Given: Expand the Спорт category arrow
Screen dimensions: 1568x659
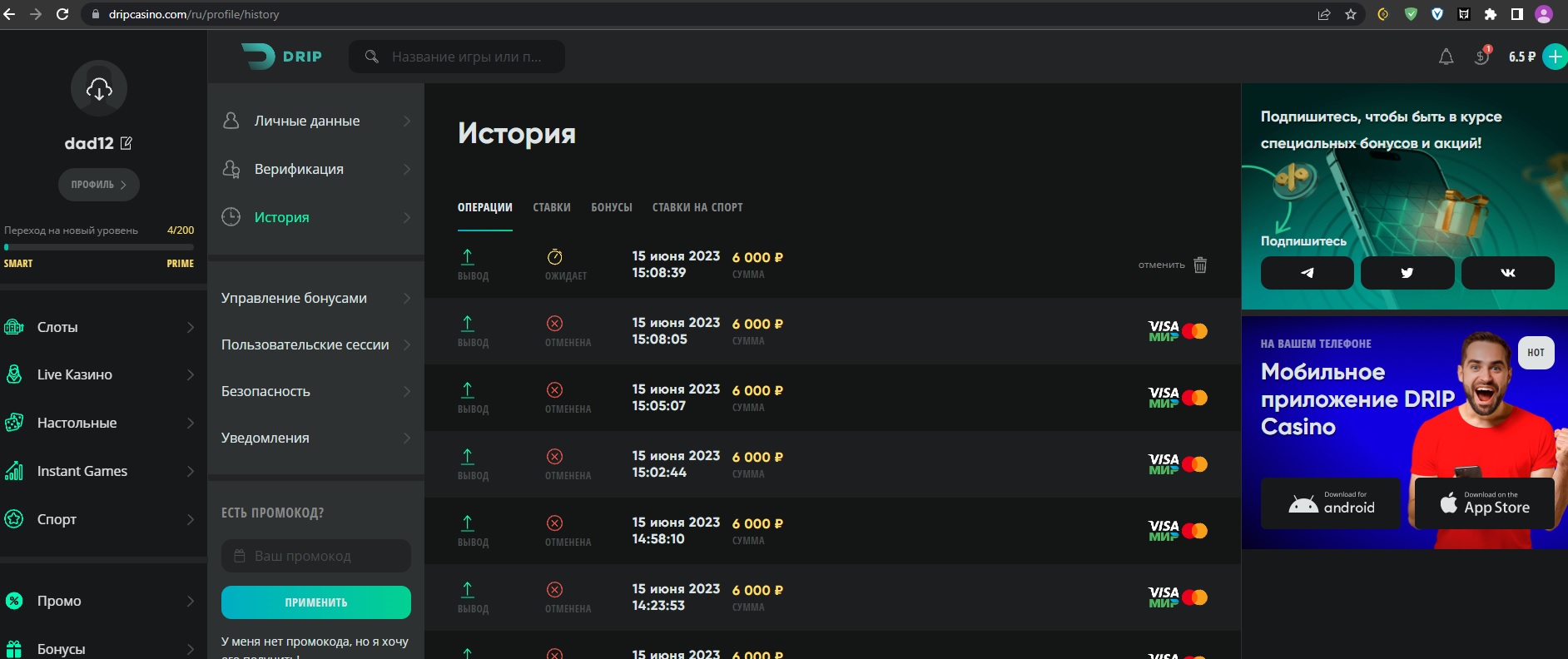Looking at the screenshot, I should pyautogui.click(x=191, y=519).
